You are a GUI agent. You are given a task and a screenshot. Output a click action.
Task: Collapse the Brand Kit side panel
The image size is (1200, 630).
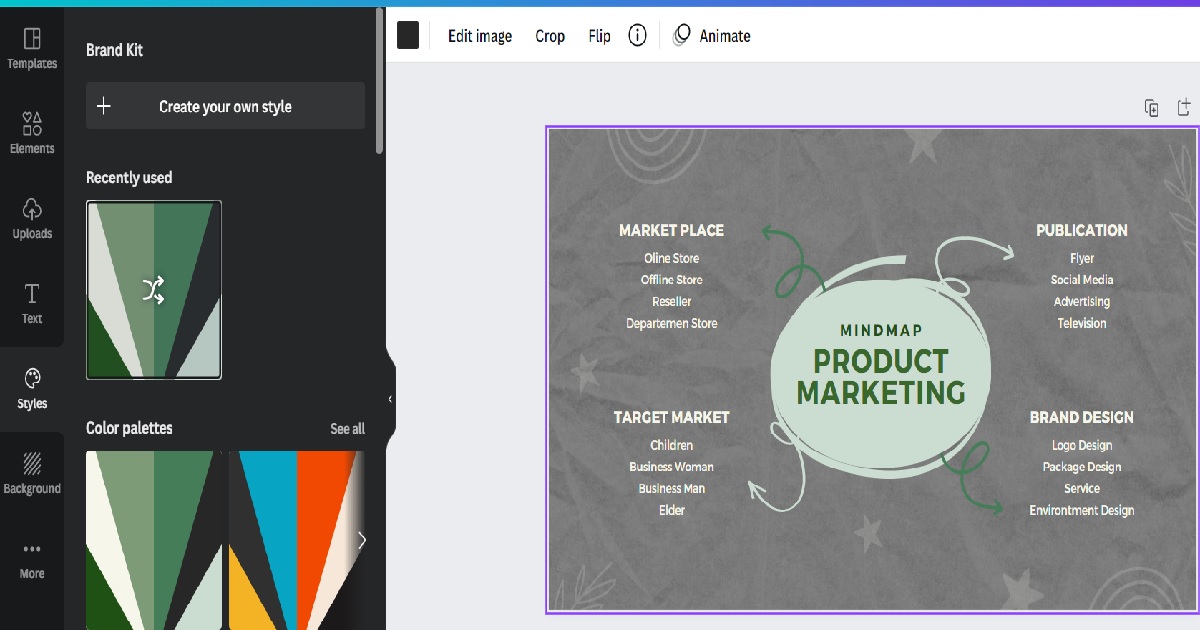389,397
